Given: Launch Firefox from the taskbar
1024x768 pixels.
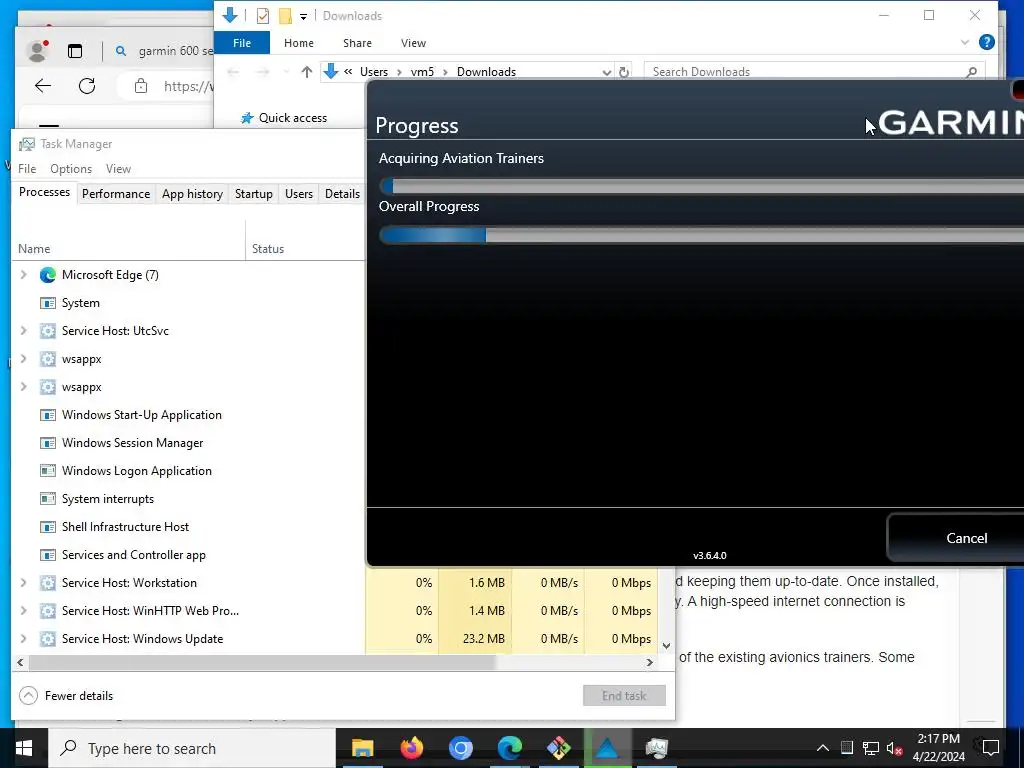Looking at the screenshot, I should click(x=411, y=748).
